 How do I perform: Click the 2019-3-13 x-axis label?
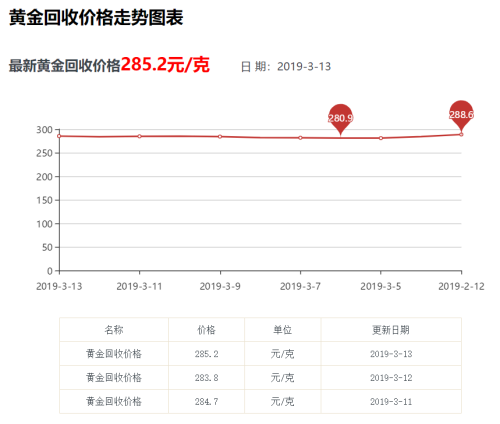point(59,286)
